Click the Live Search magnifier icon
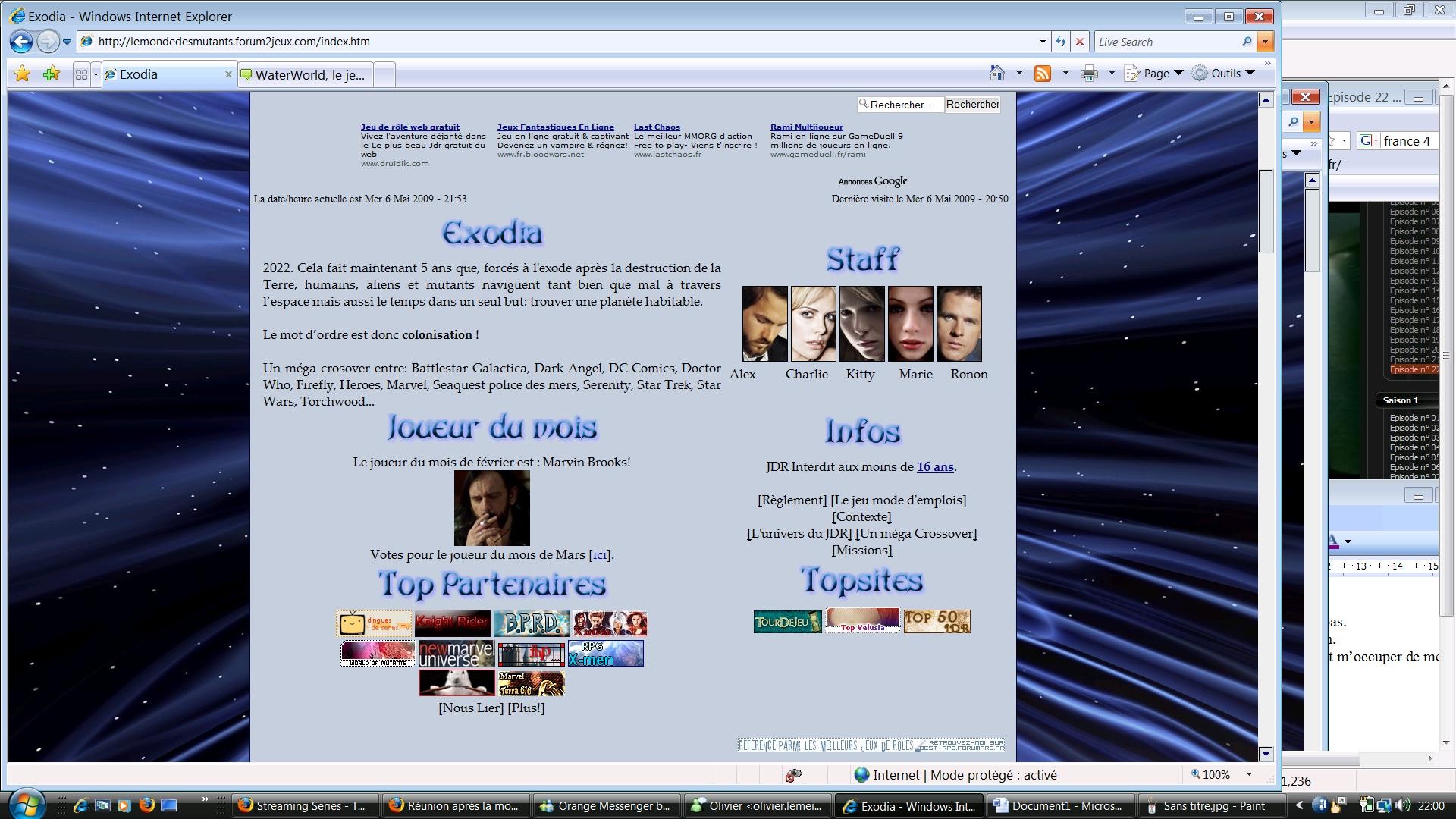This screenshot has width=1456, height=819. 1247,42
